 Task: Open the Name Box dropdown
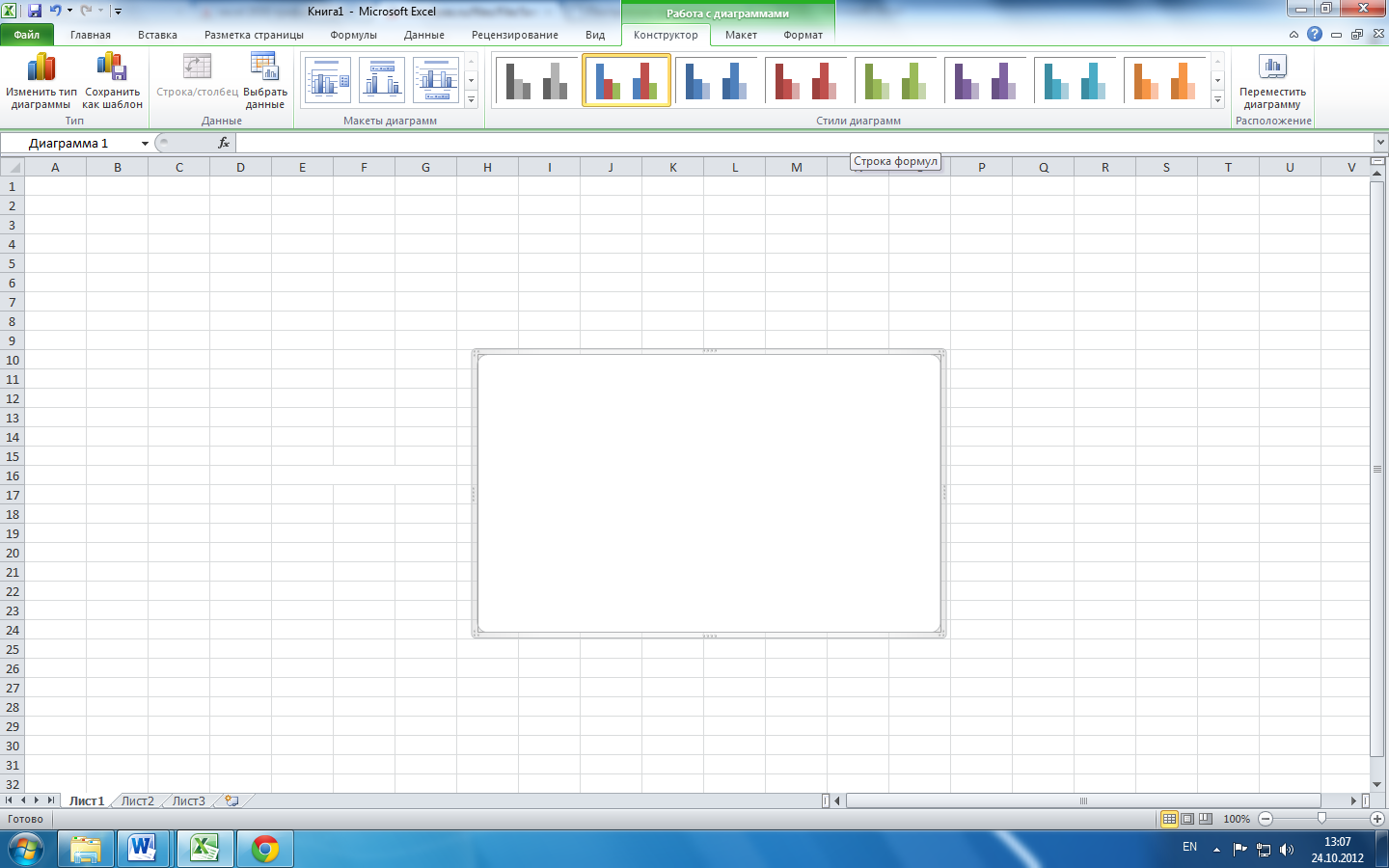[145, 144]
